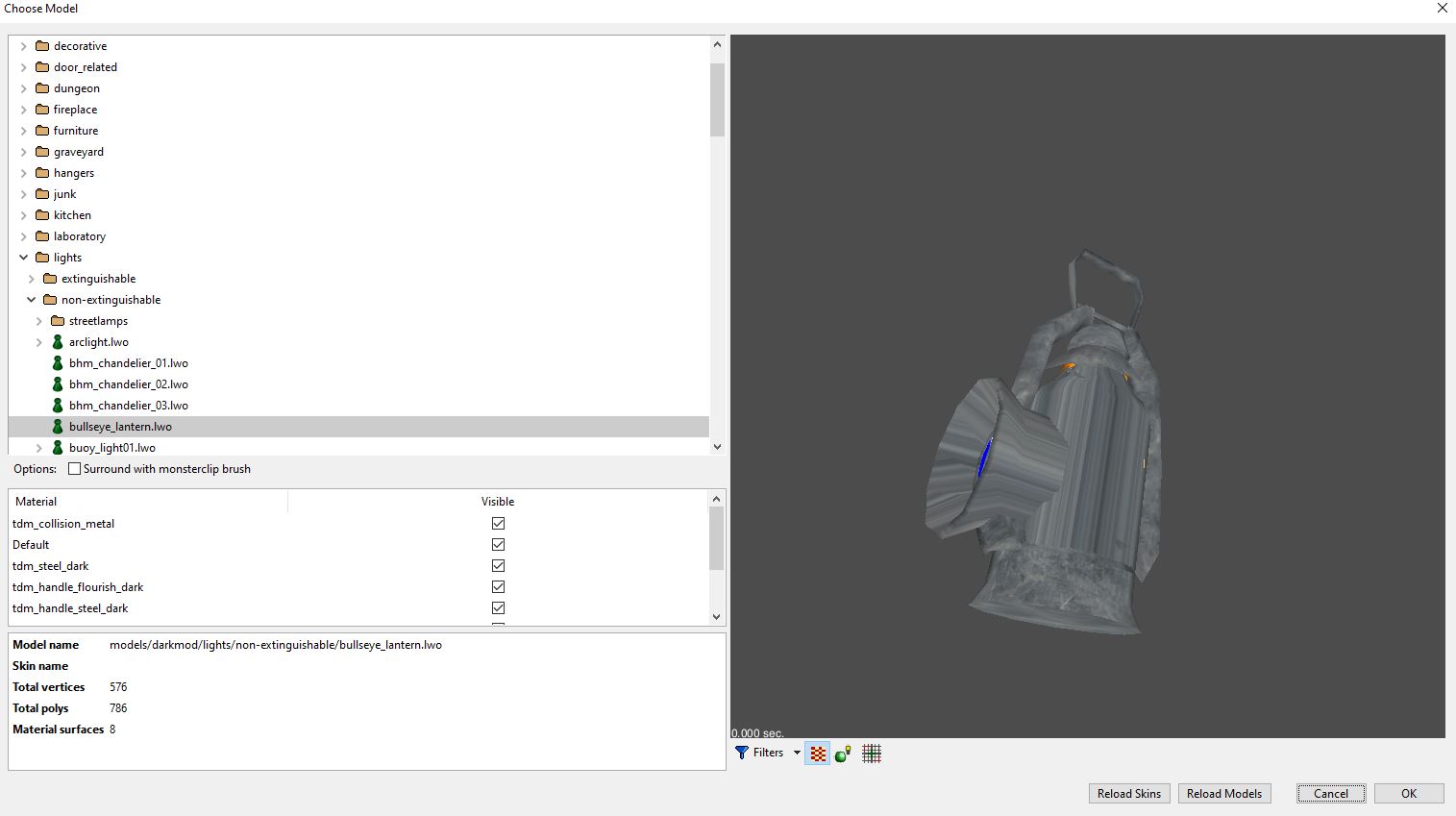Select the arclight.lwo model icon
This screenshot has width=1456, height=816.
click(x=58, y=342)
